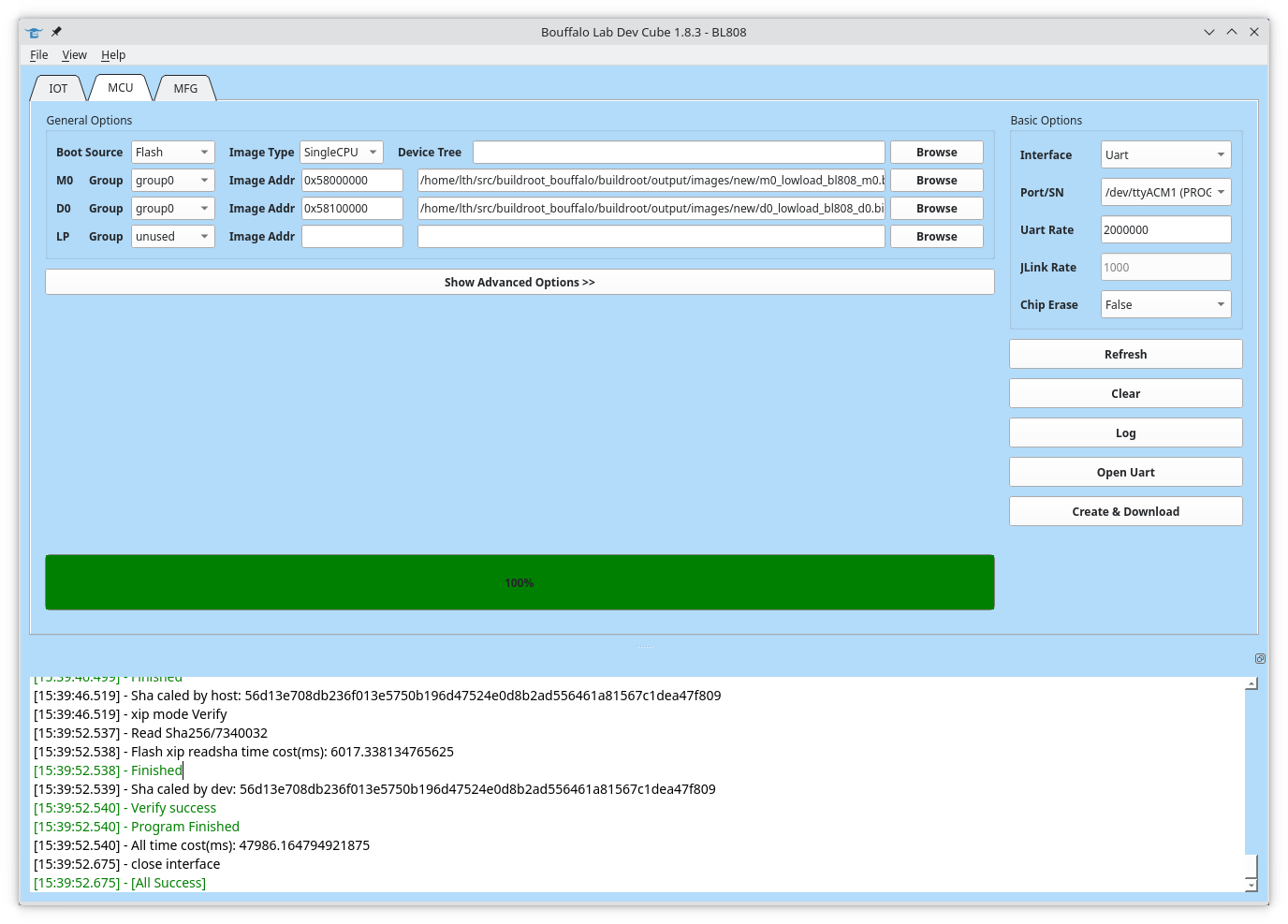Screen dimensions: 1288x924
Task: Click the float log panel icon
Action: pyautogui.click(x=1260, y=659)
